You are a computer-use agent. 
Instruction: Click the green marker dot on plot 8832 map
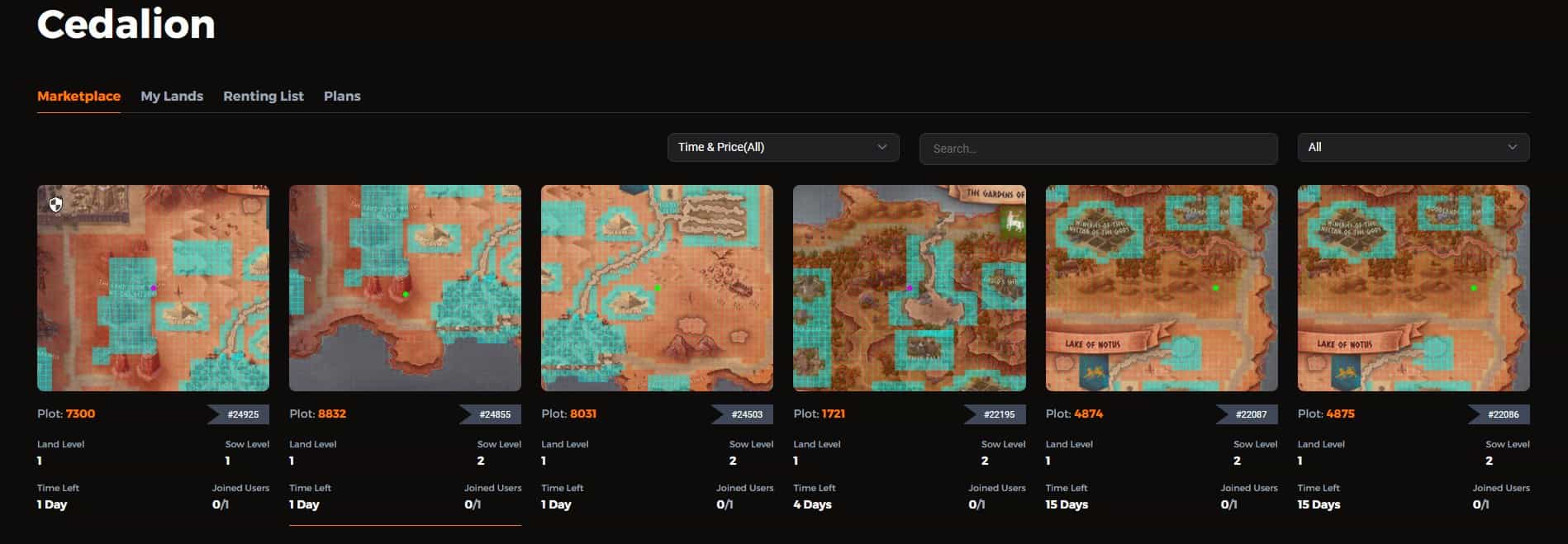point(406,294)
